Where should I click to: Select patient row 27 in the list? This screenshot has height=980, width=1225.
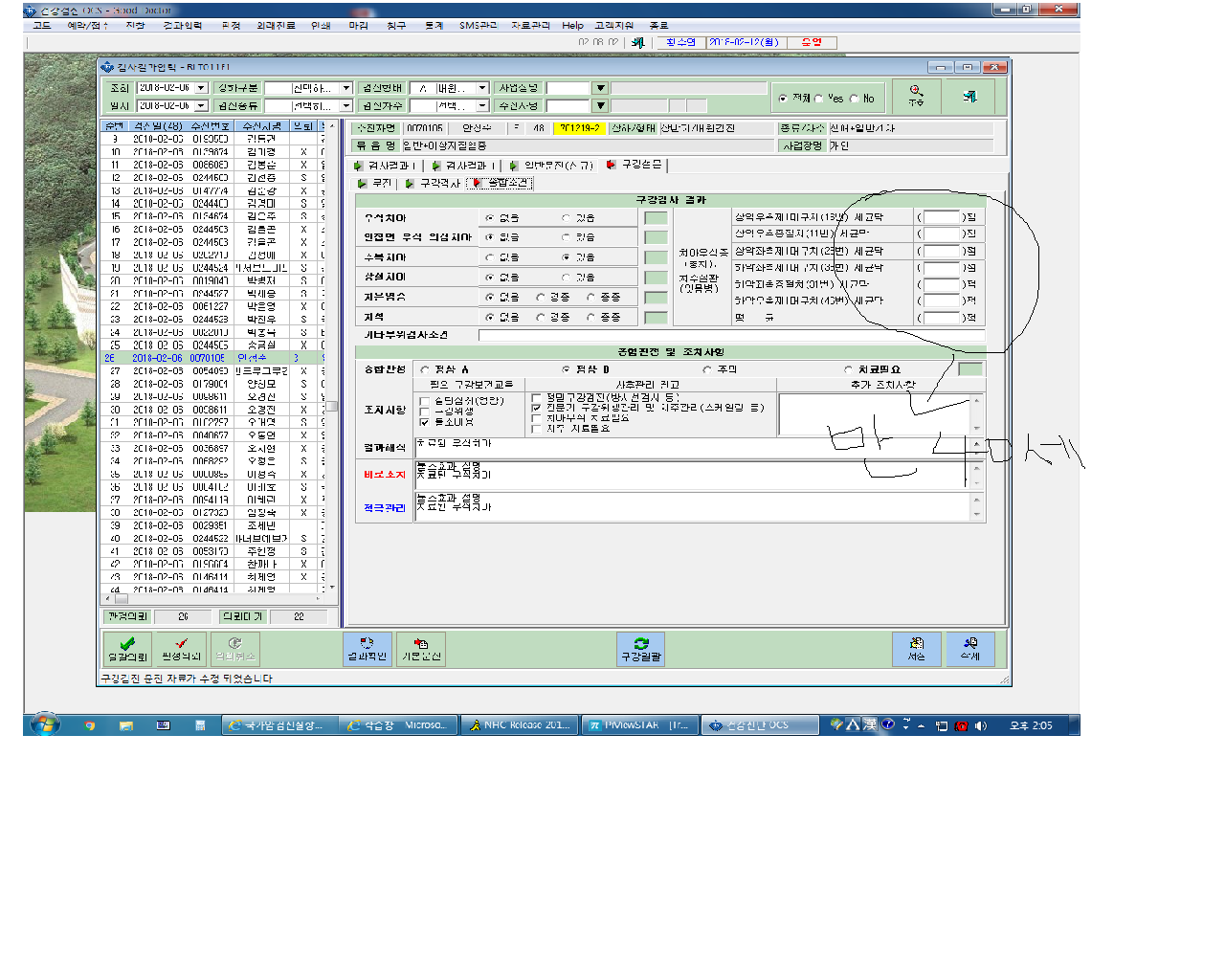216,370
